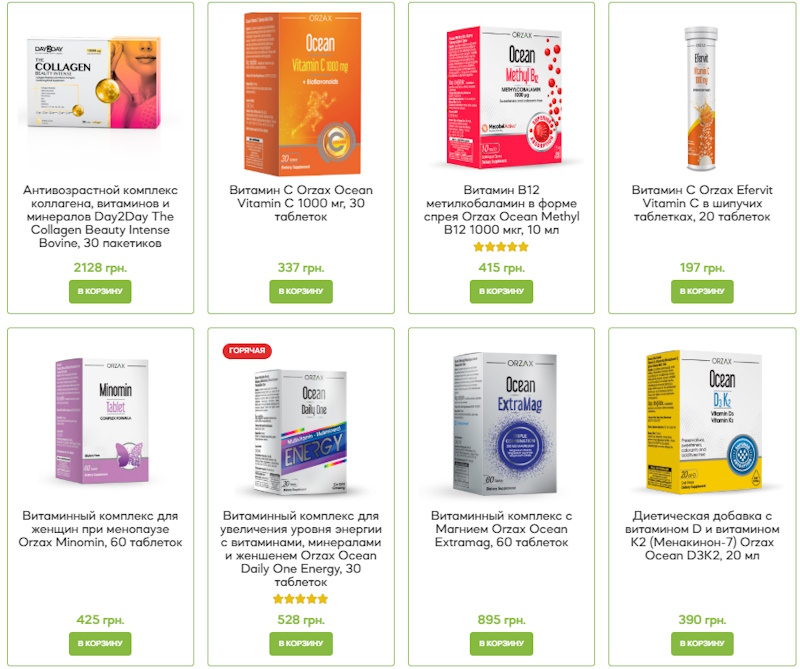Add Day2Day Collagen complex to cart
800x669 pixels.
tap(100, 291)
